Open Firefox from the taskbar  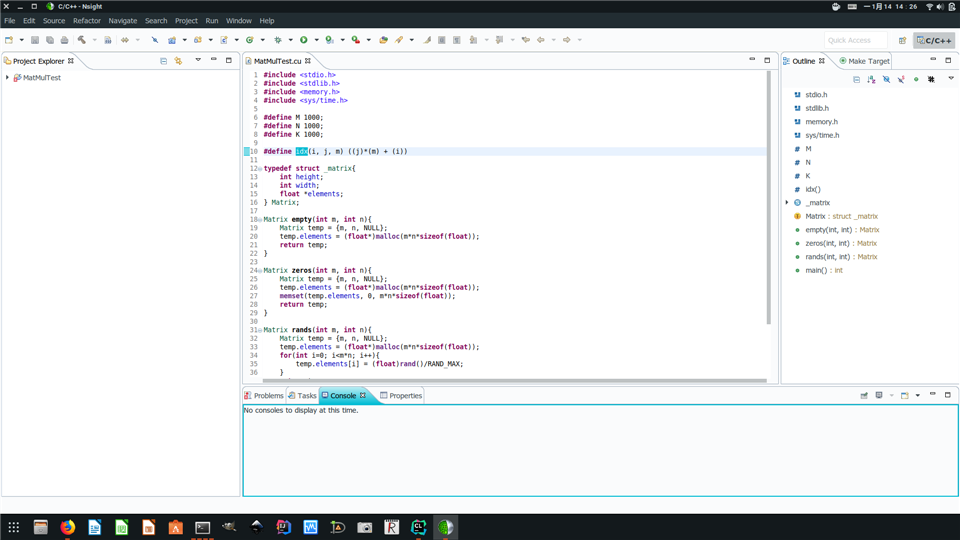[68, 527]
